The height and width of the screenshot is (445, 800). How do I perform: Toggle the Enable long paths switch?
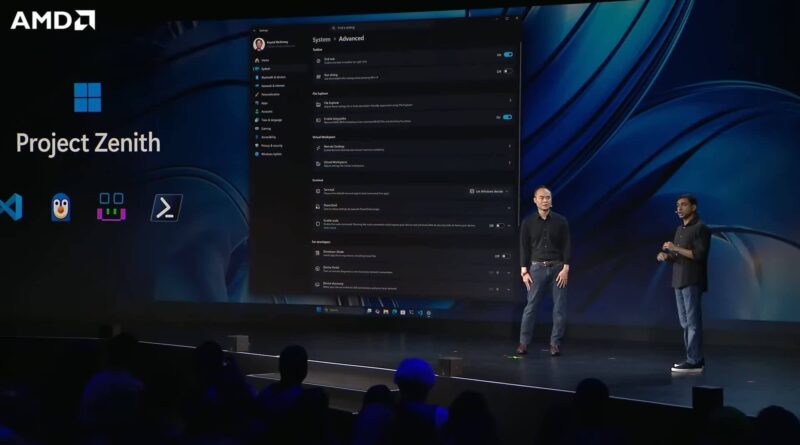507,117
